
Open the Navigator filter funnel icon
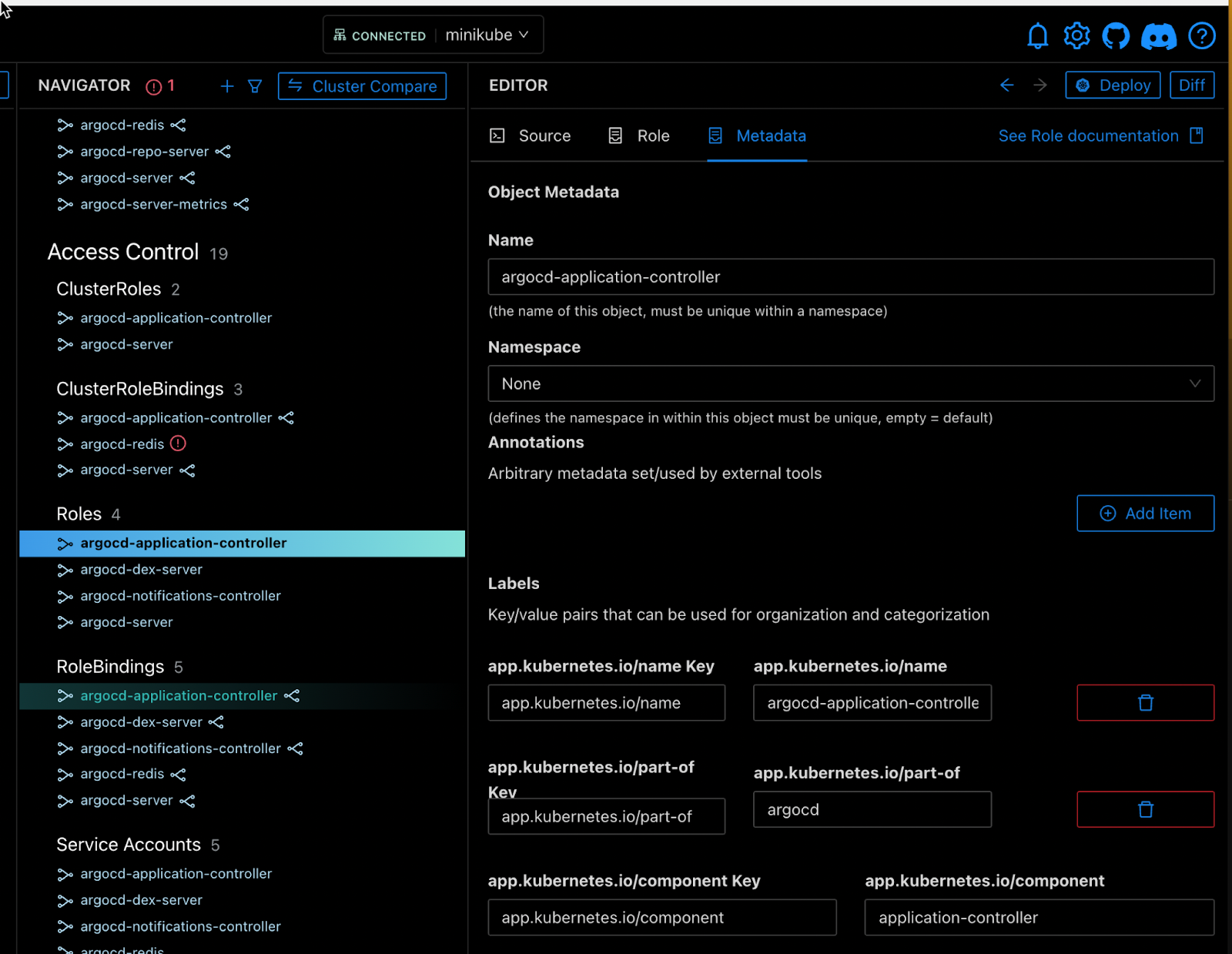point(255,86)
